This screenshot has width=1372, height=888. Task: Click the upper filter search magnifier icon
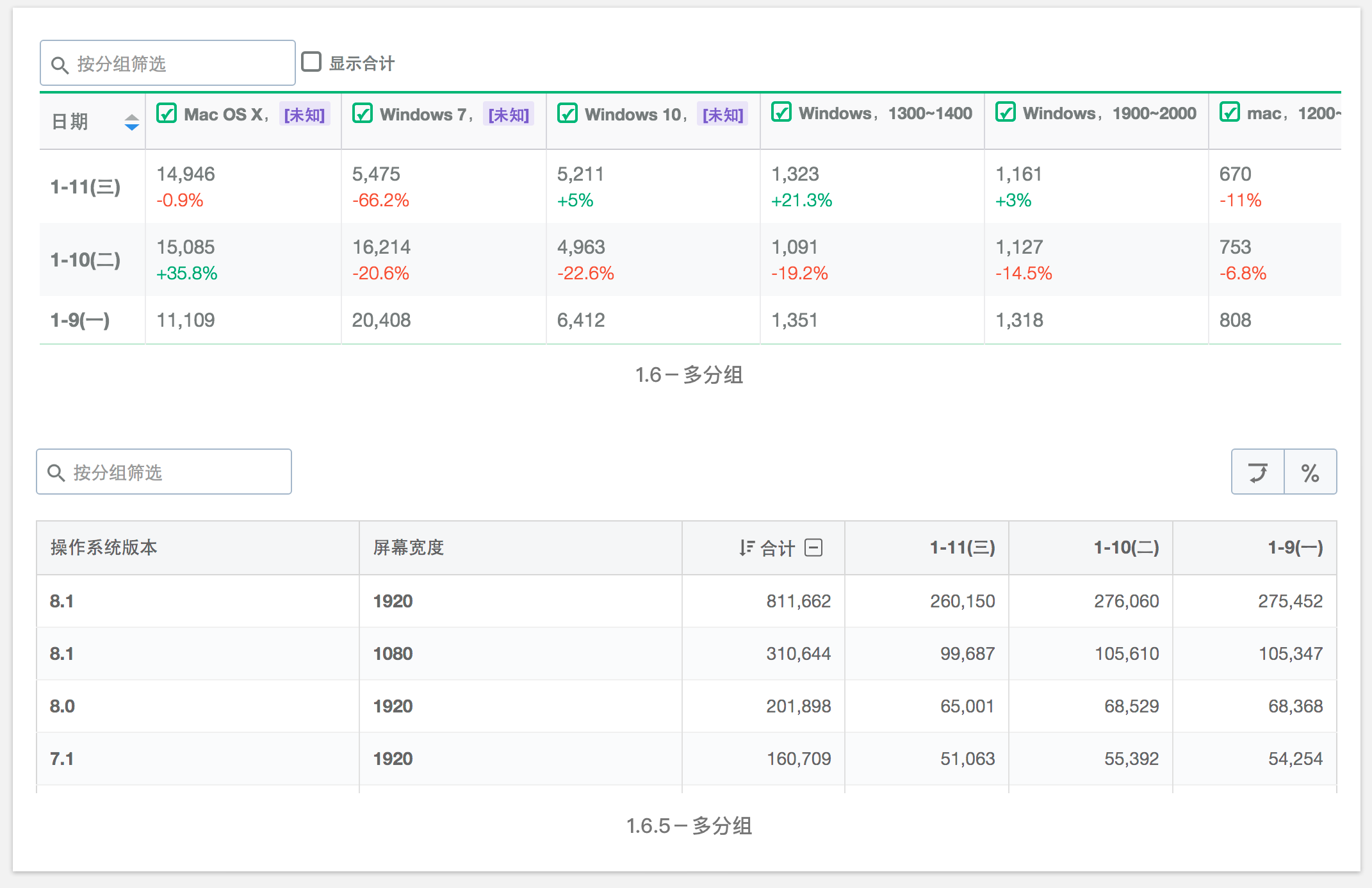[60, 65]
